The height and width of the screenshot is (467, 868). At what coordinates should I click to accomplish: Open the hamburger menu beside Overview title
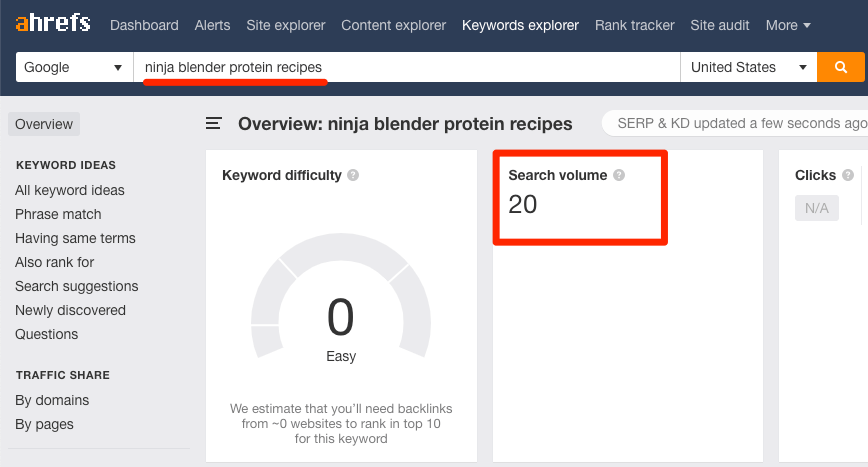click(214, 123)
